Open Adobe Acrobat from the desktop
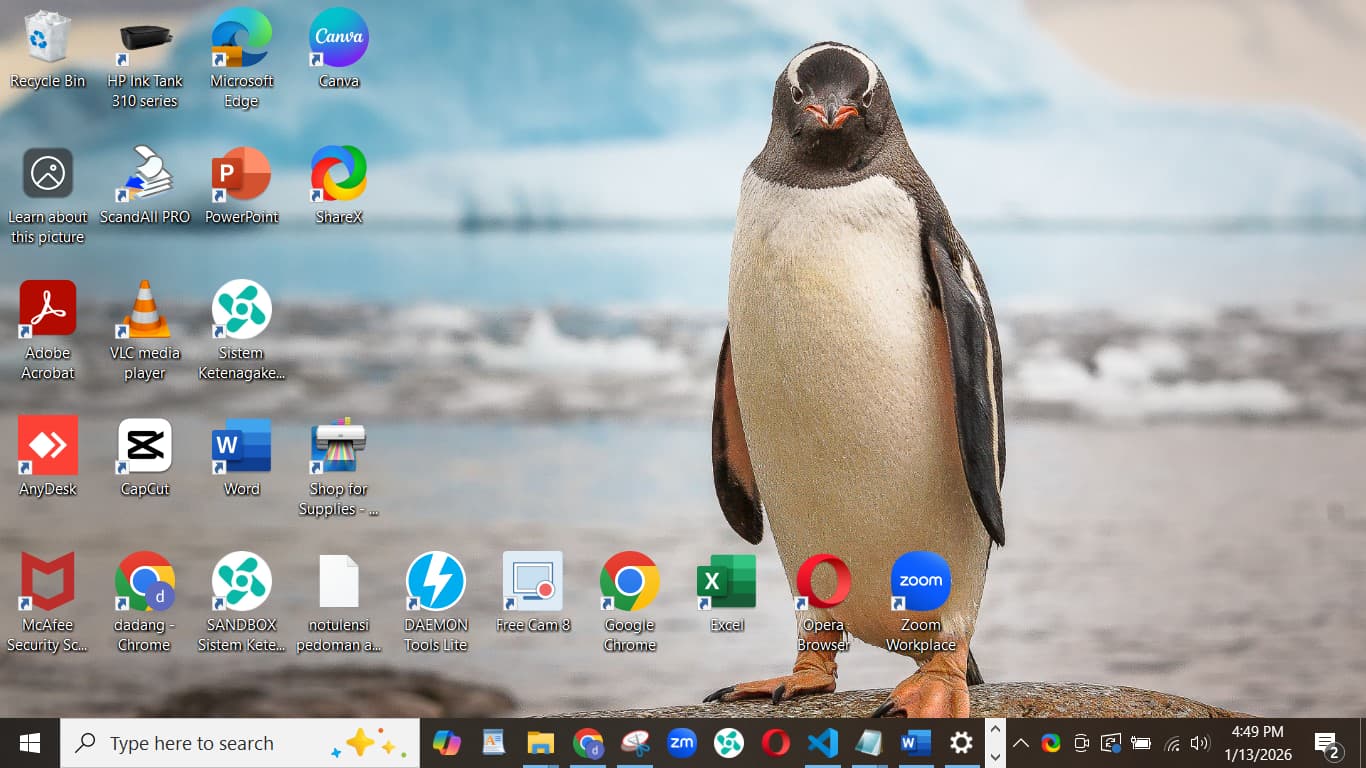 47,307
